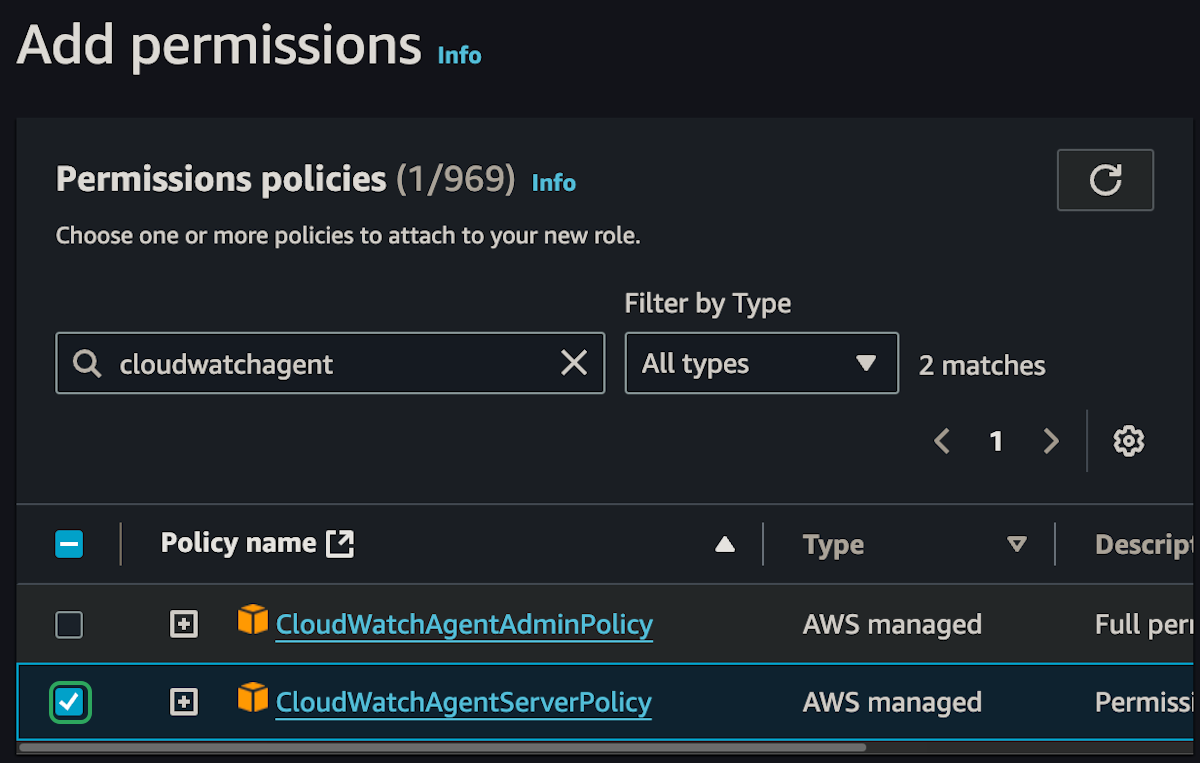The width and height of the screenshot is (1200, 763).
Task: Click AWS managed in AdminPolicy row
Action: pyautogui.click(x=892, y=625)
